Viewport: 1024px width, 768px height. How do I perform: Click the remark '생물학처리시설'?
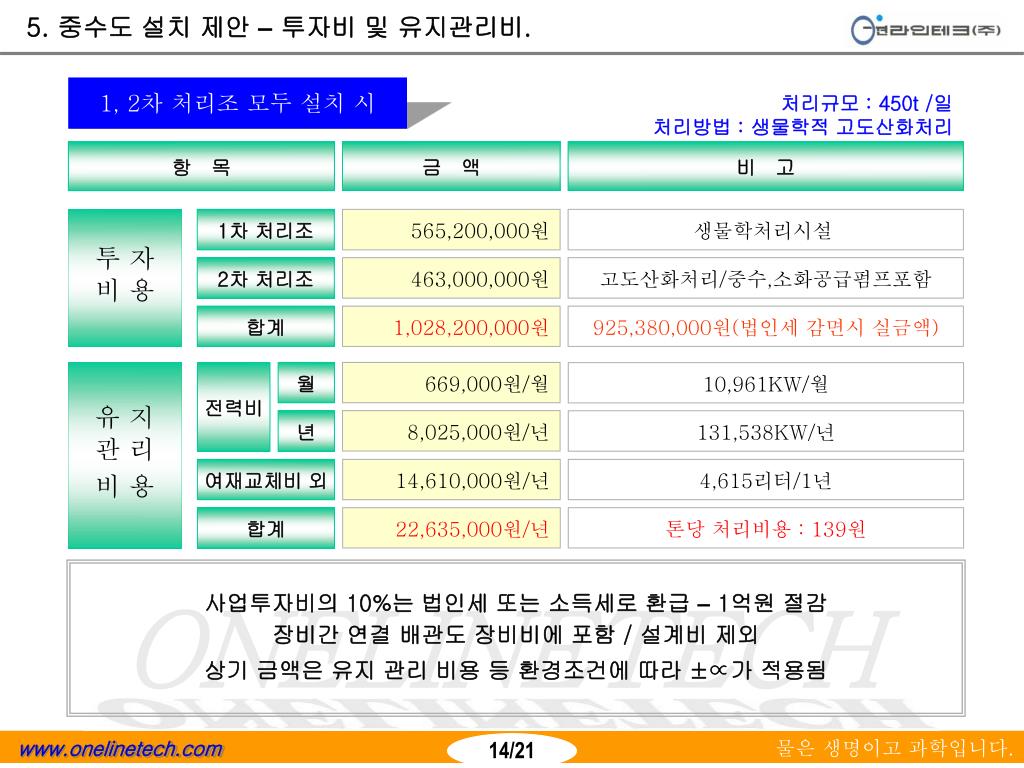coord(763,230)
